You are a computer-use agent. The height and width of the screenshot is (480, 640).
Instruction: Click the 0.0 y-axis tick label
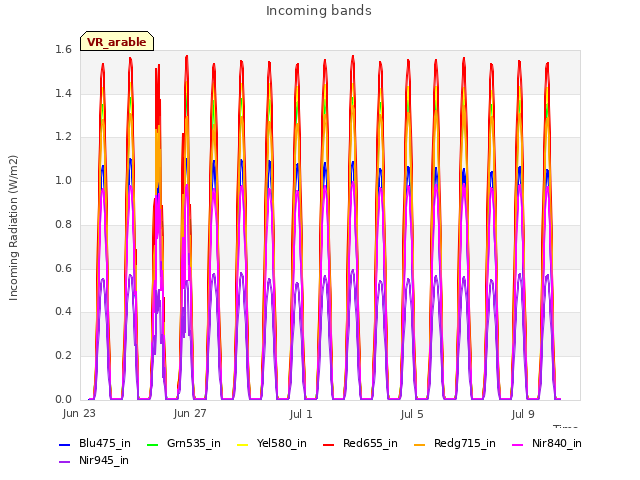coord(63,399)
